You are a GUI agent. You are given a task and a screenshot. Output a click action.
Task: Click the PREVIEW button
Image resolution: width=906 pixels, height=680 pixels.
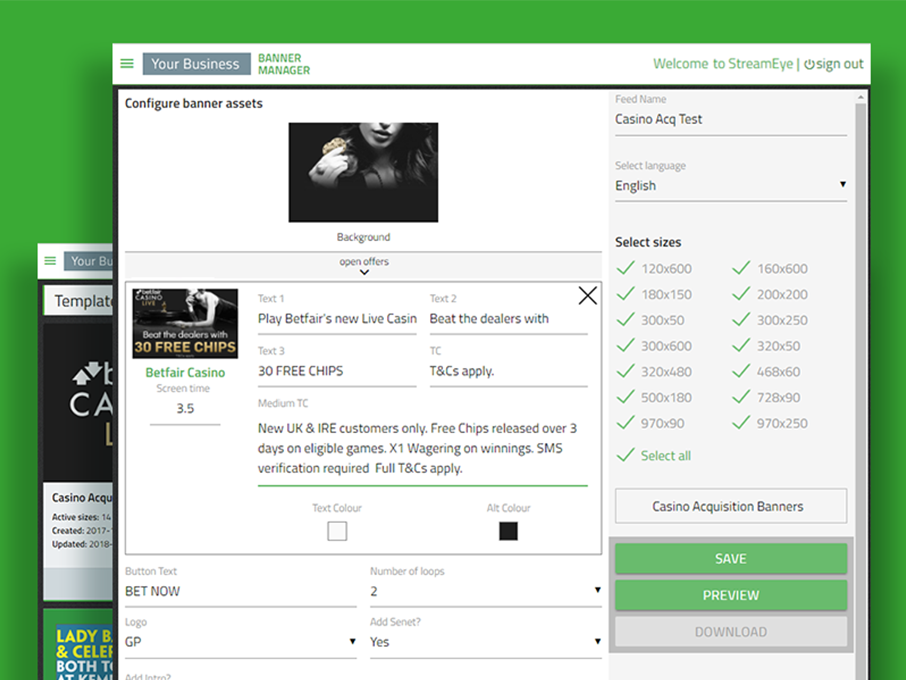[x=731, y=595]
